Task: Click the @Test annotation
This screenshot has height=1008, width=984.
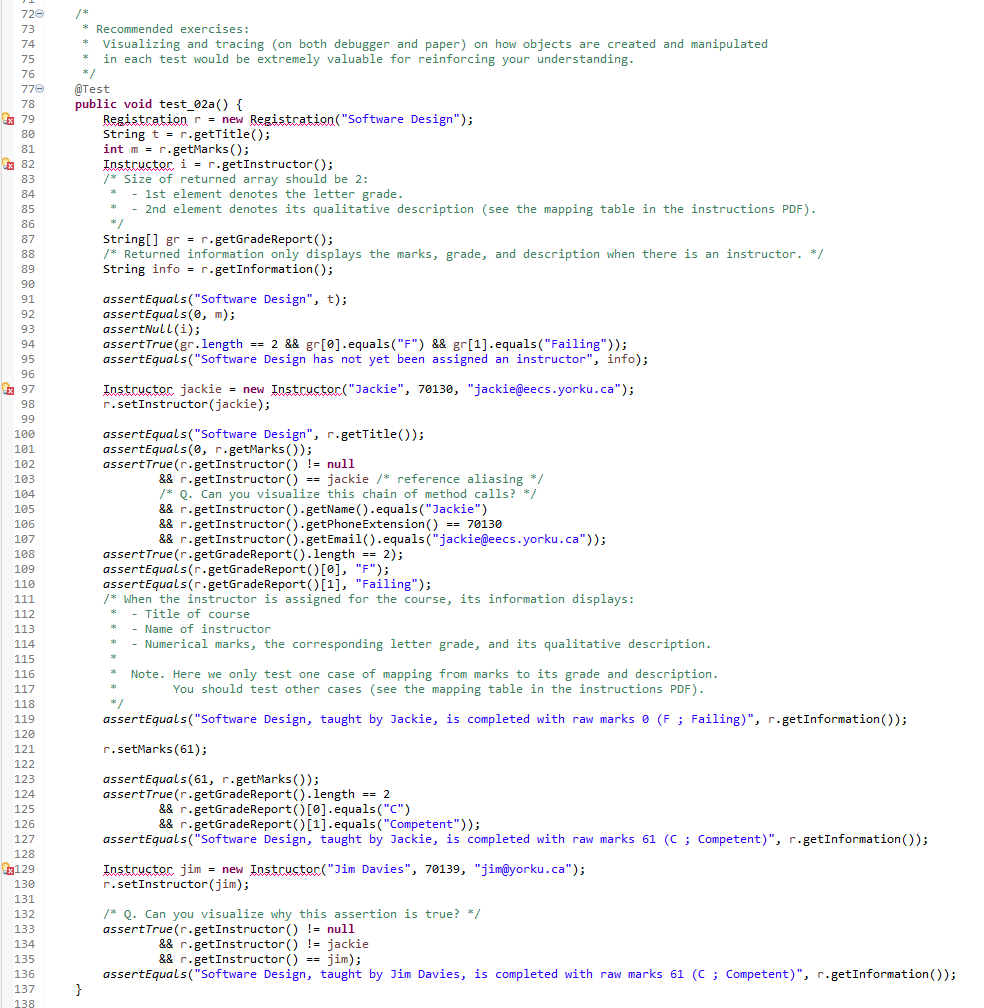Action: 92,88
